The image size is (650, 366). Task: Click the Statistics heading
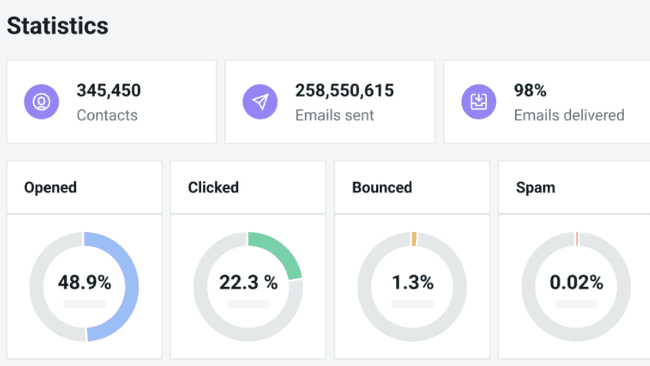pos(58,26)
